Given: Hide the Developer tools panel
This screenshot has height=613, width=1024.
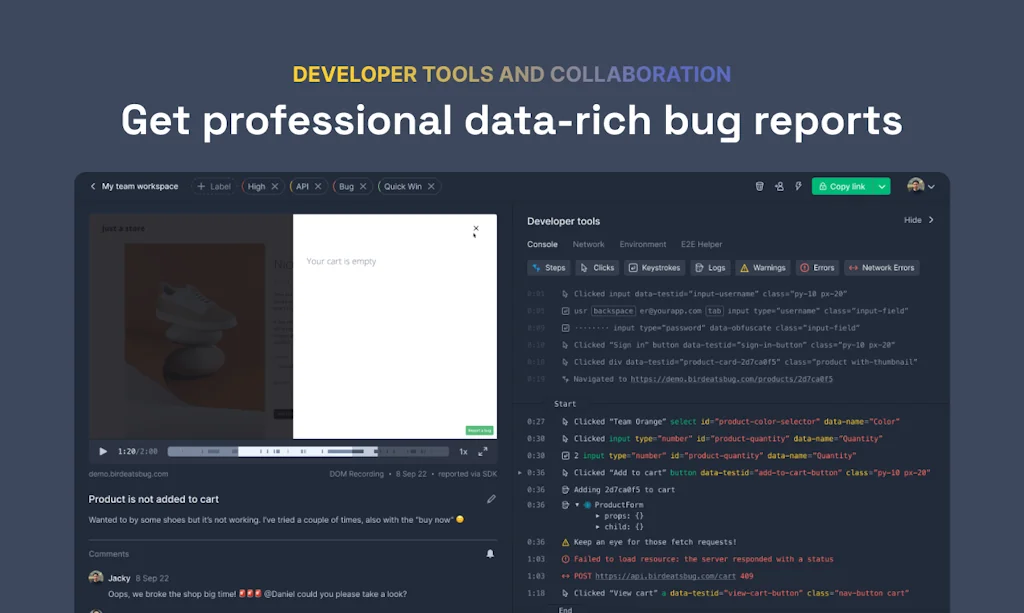Looking at the screenshot, I should 918,220.
